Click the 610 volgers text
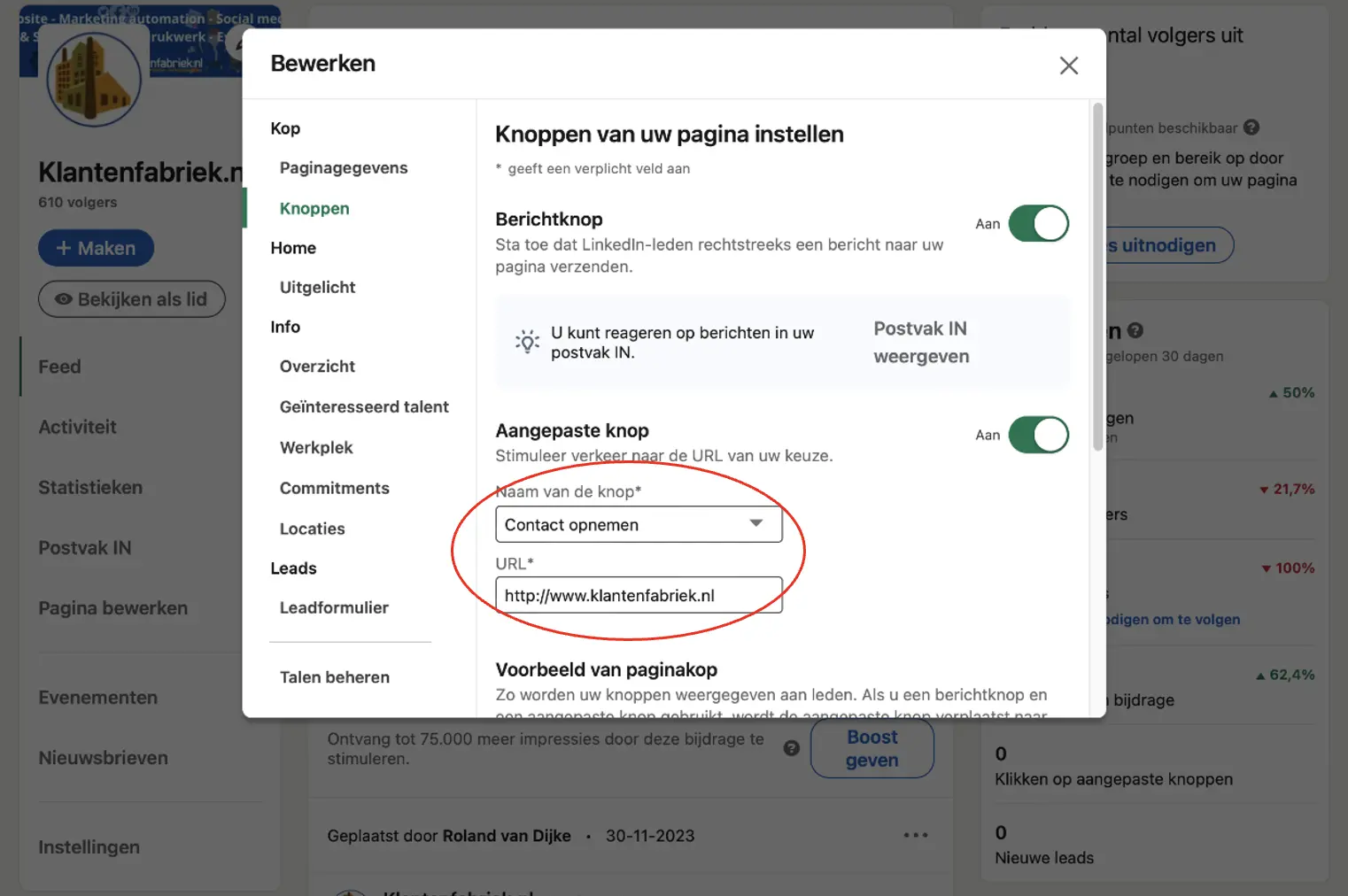The width and height of the screenshot is (1348, 896). pos(78,202)
